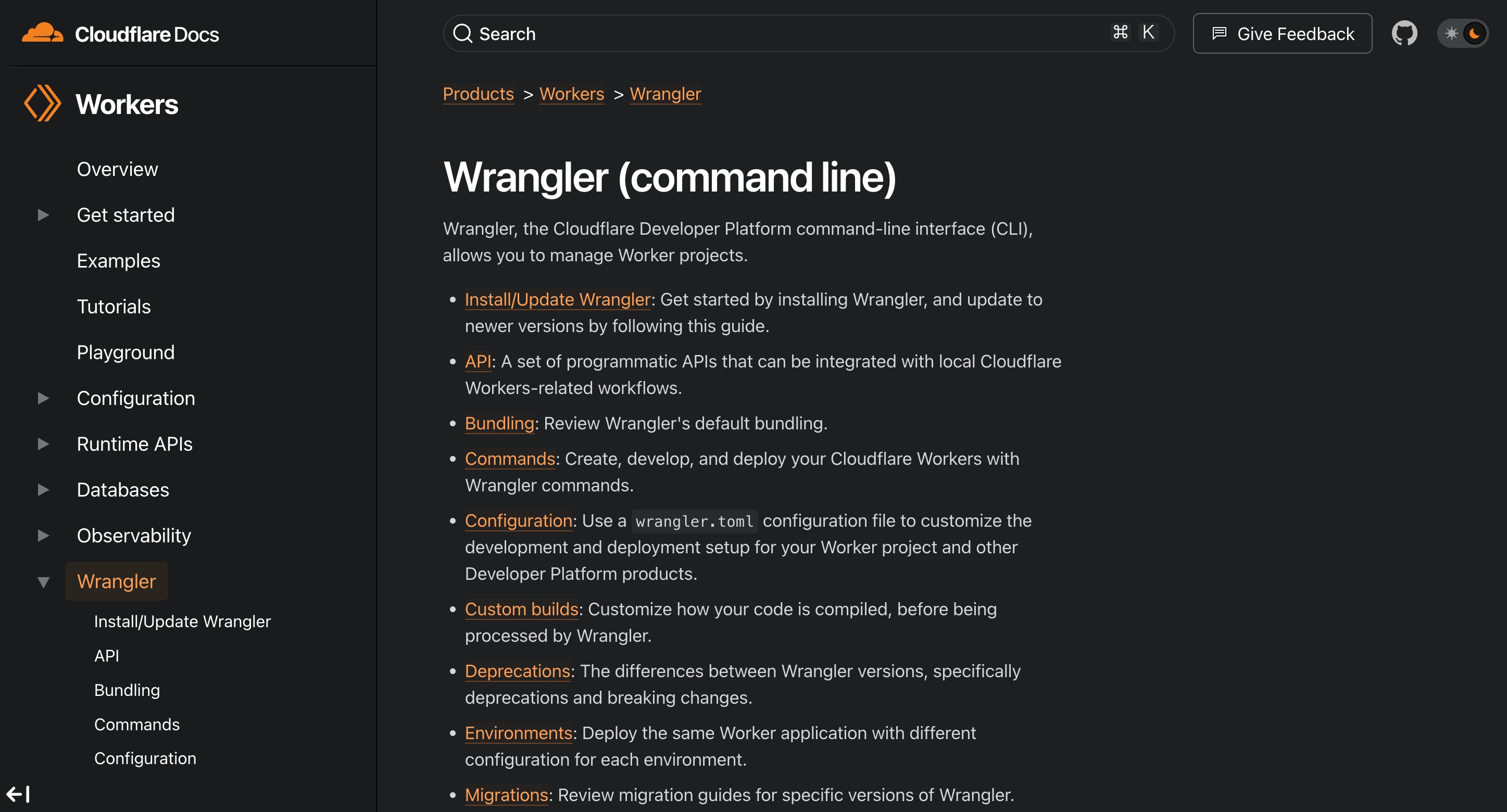
Task: Expand the Configuration section arrow
Action: coord(43,398)
